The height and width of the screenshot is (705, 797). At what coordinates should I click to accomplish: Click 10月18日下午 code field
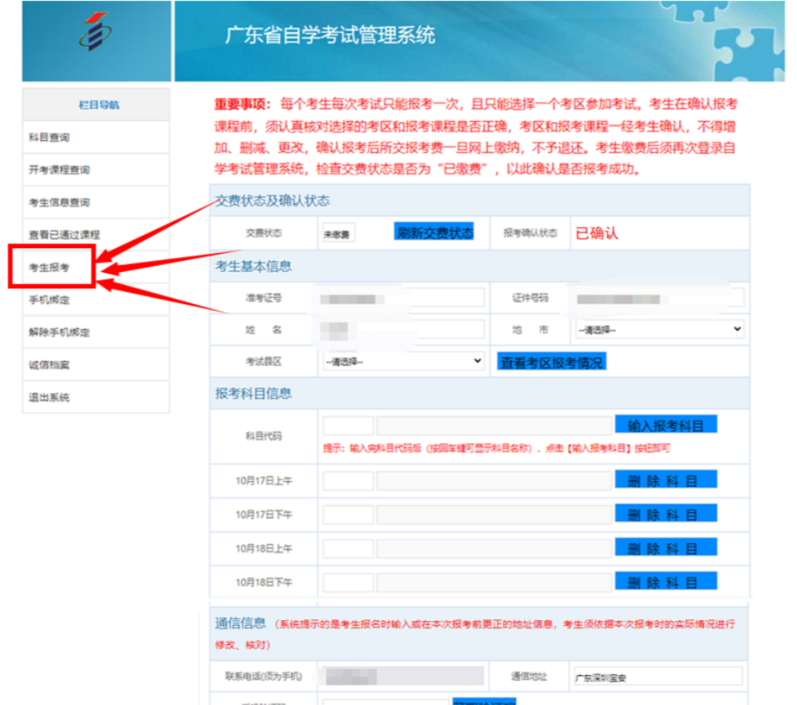pos(348,582)
